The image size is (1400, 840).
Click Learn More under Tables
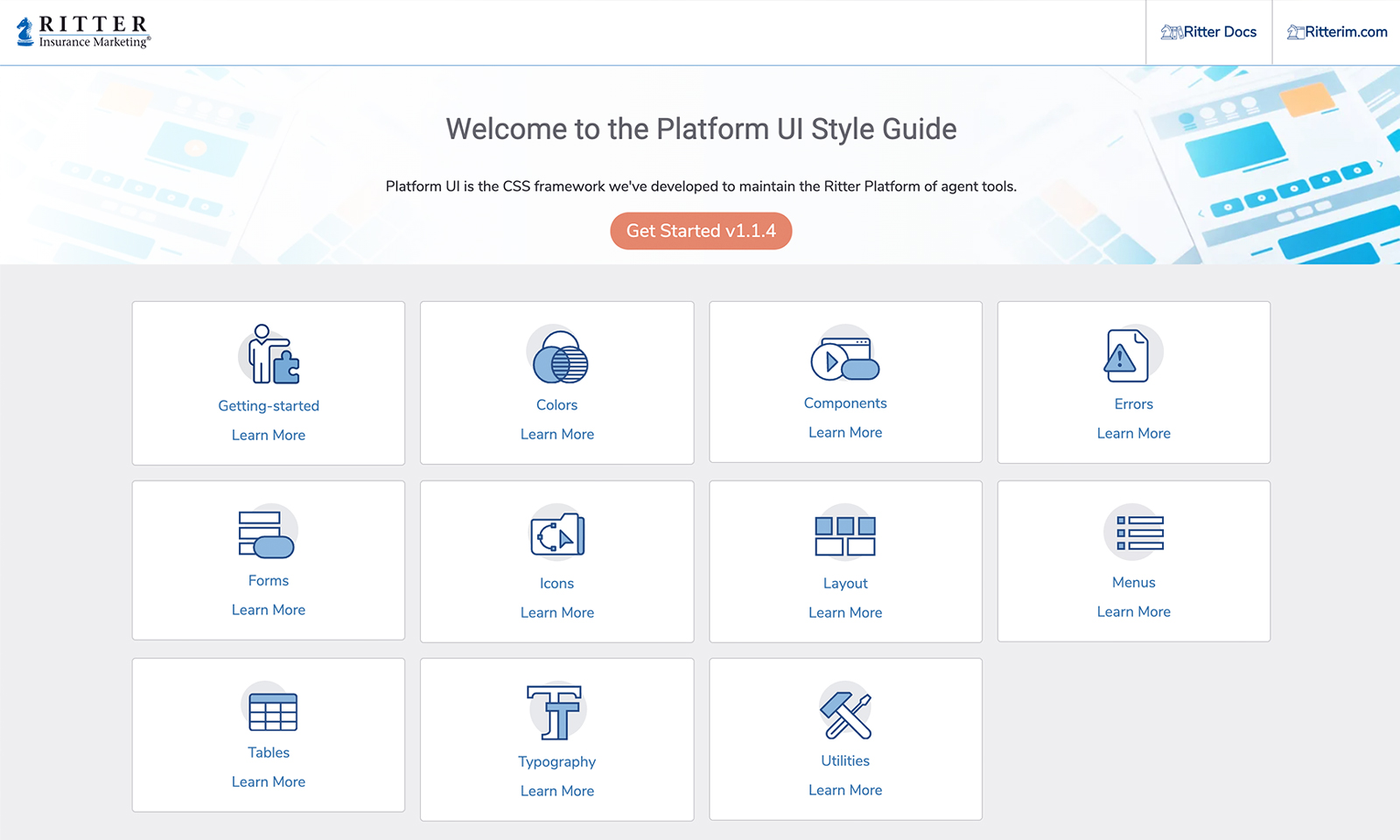[x=269, y=781]
